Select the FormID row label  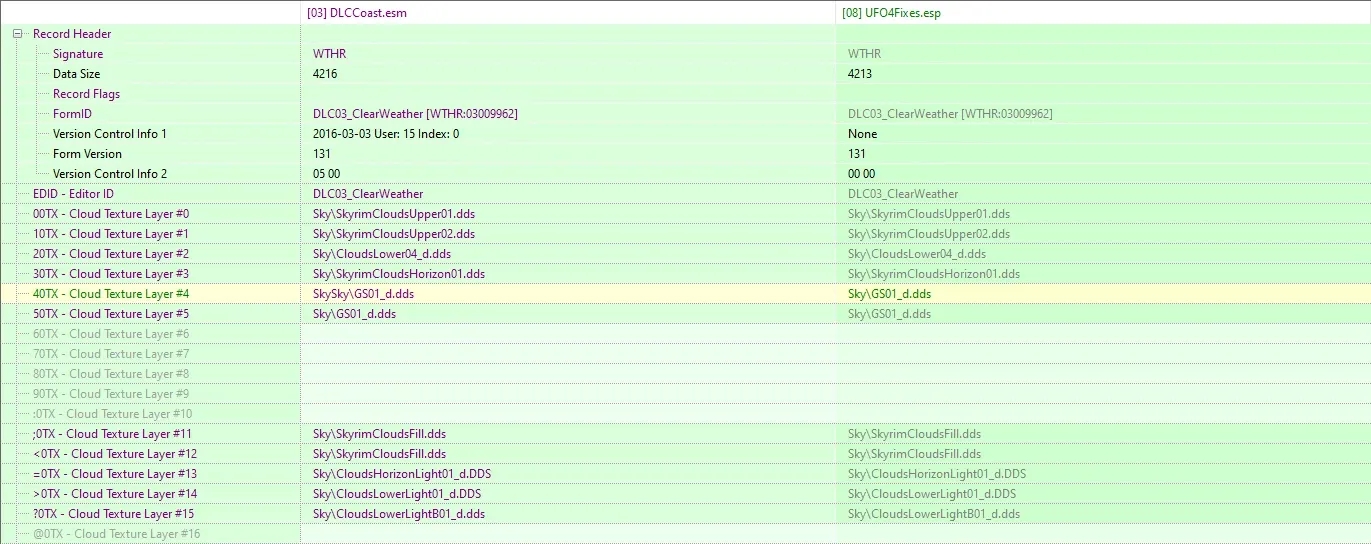[x=72, y=114]
